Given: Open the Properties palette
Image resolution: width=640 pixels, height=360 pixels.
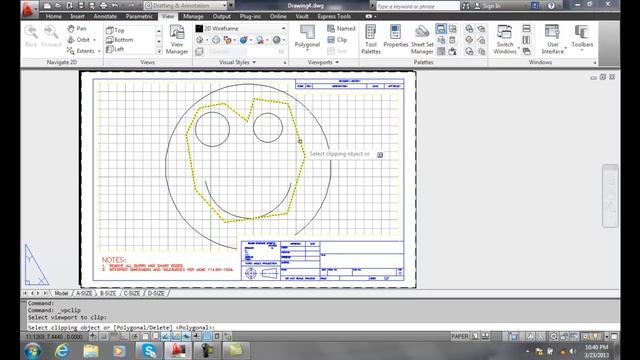Looking at the screenshot, I should click(396, 37).
